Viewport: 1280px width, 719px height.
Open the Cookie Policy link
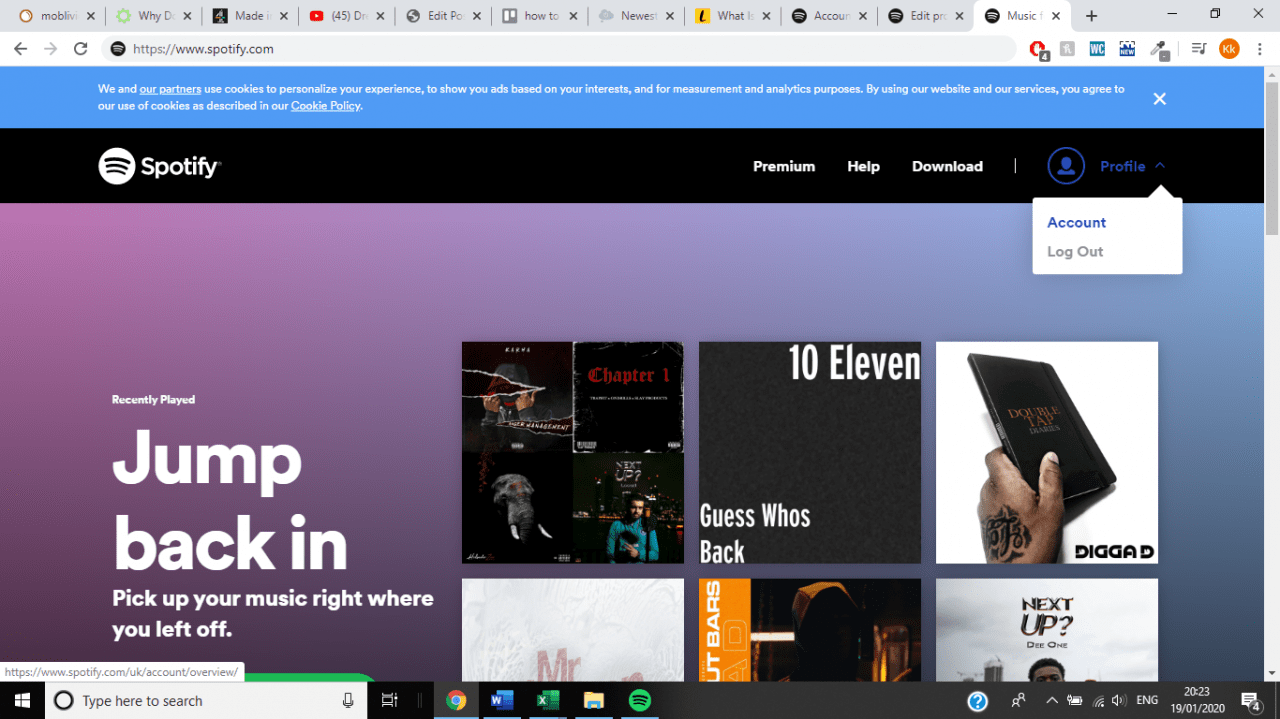(x=325, y=106)
